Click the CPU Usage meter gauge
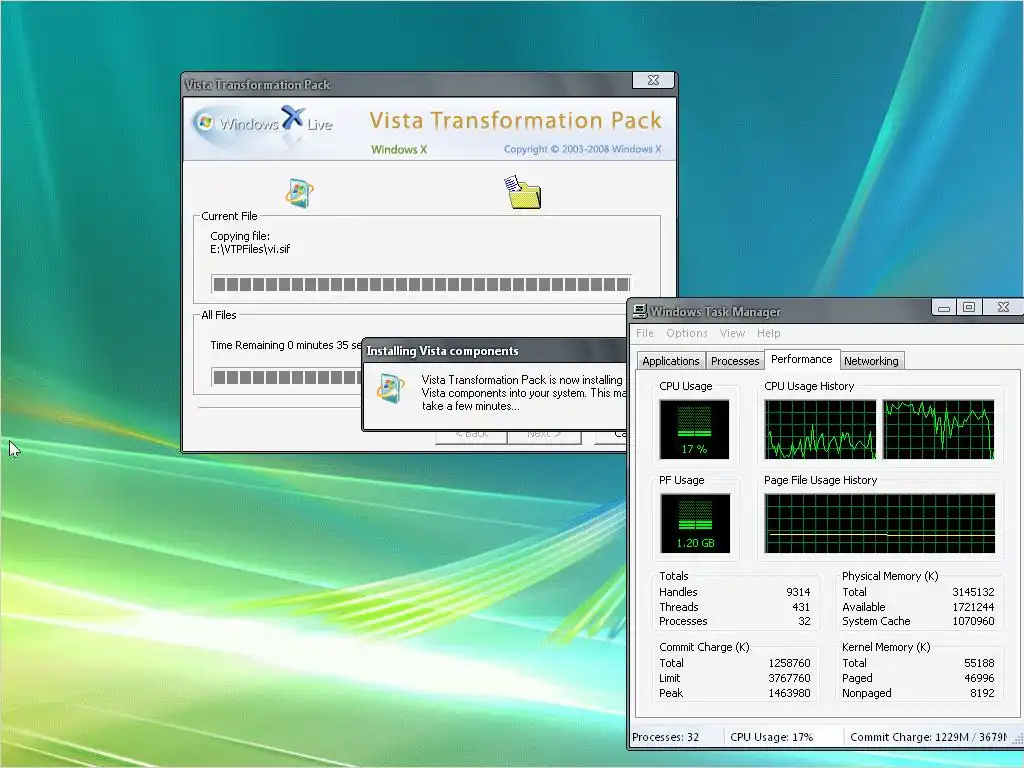This screenshot has height=768, width=1024. click(x=694, y=430)
